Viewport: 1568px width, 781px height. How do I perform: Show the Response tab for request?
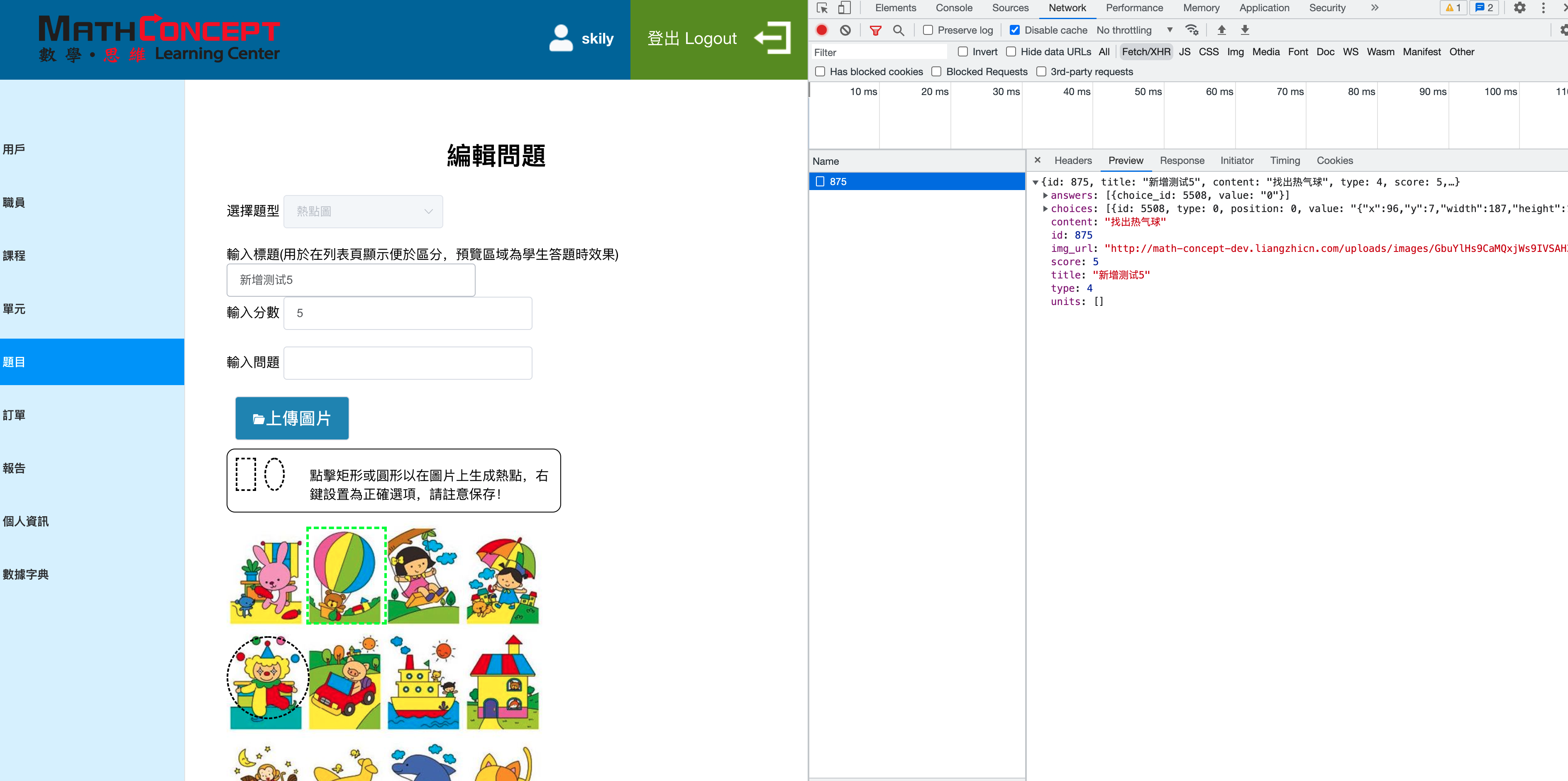coord(1182,160)
